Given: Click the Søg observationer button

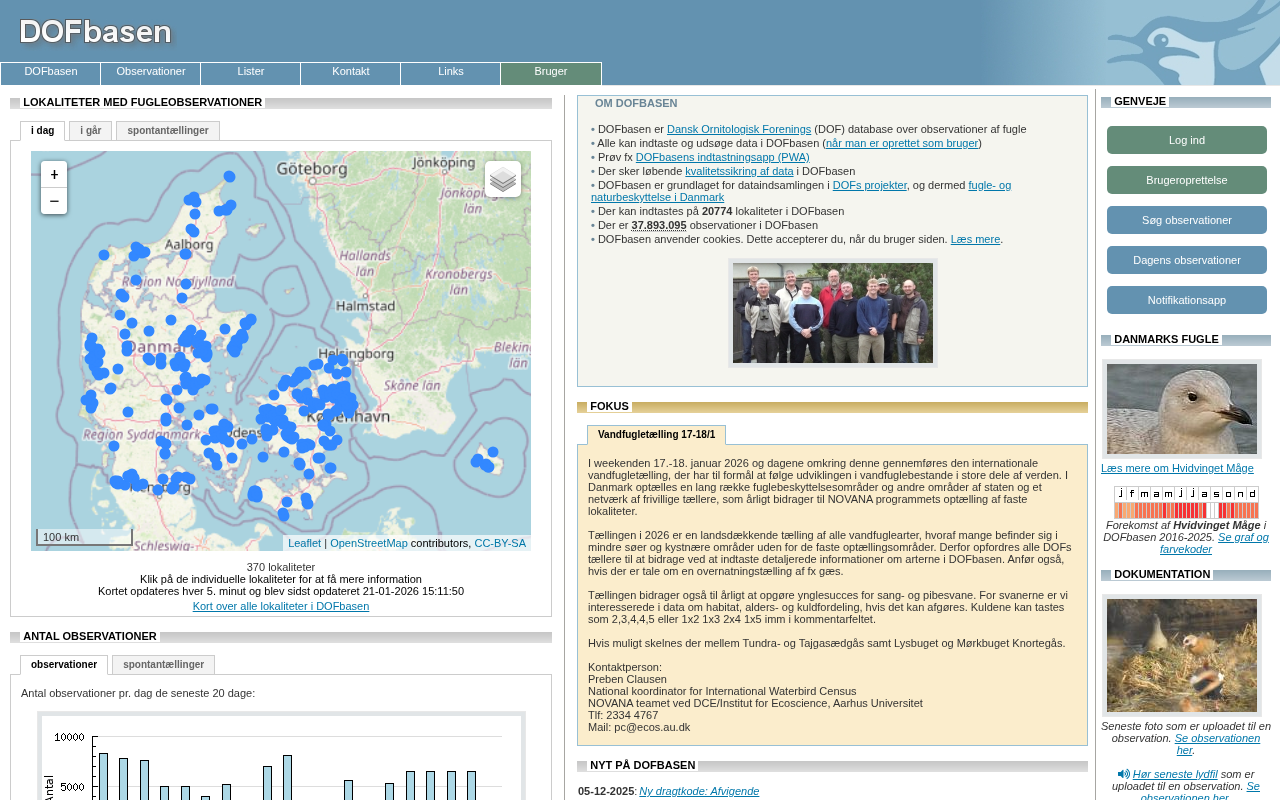Looking at the screenshot, I should click(1186, 220).
